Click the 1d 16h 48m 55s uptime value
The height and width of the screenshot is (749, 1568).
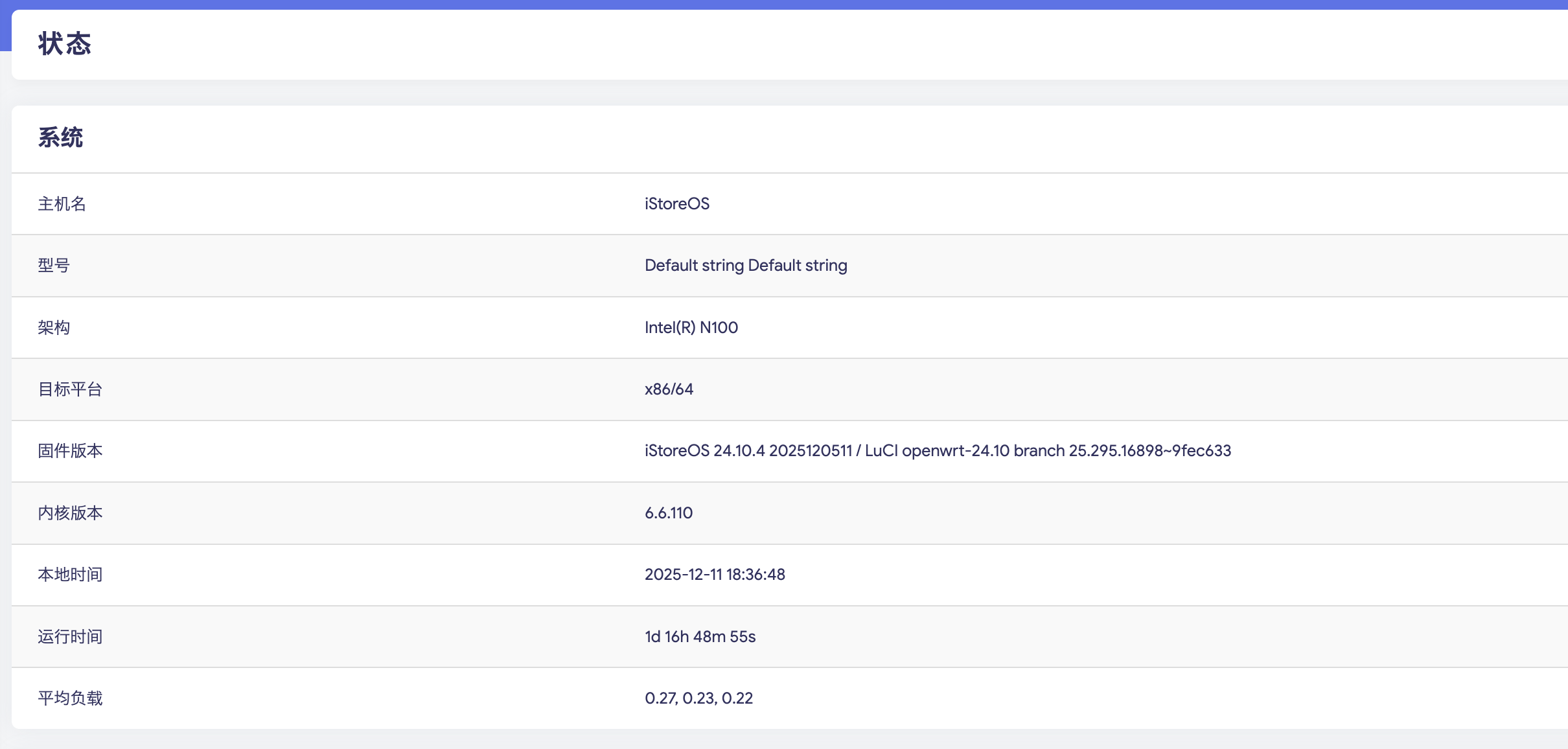(700, 637)
